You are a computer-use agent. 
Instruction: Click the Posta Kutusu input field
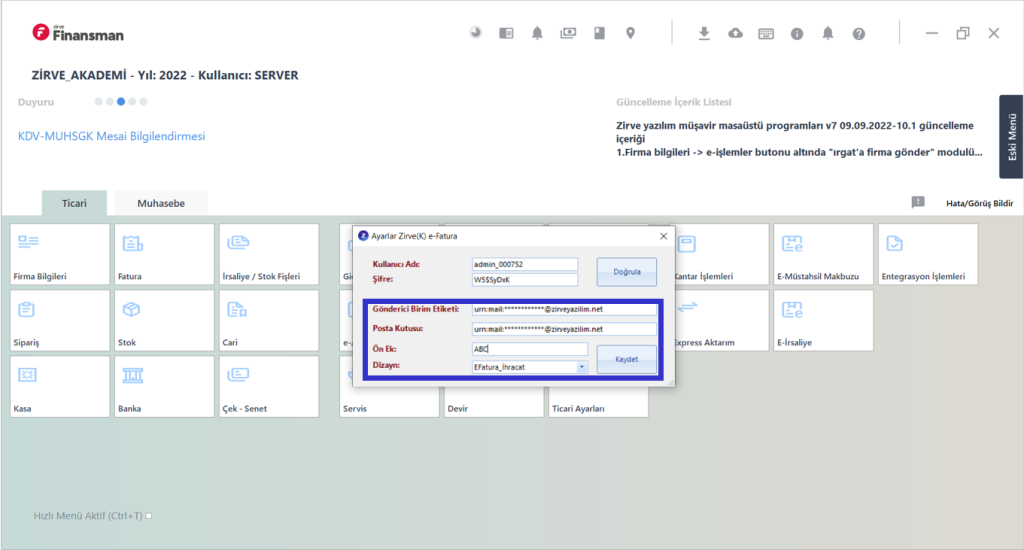point(564,329)
